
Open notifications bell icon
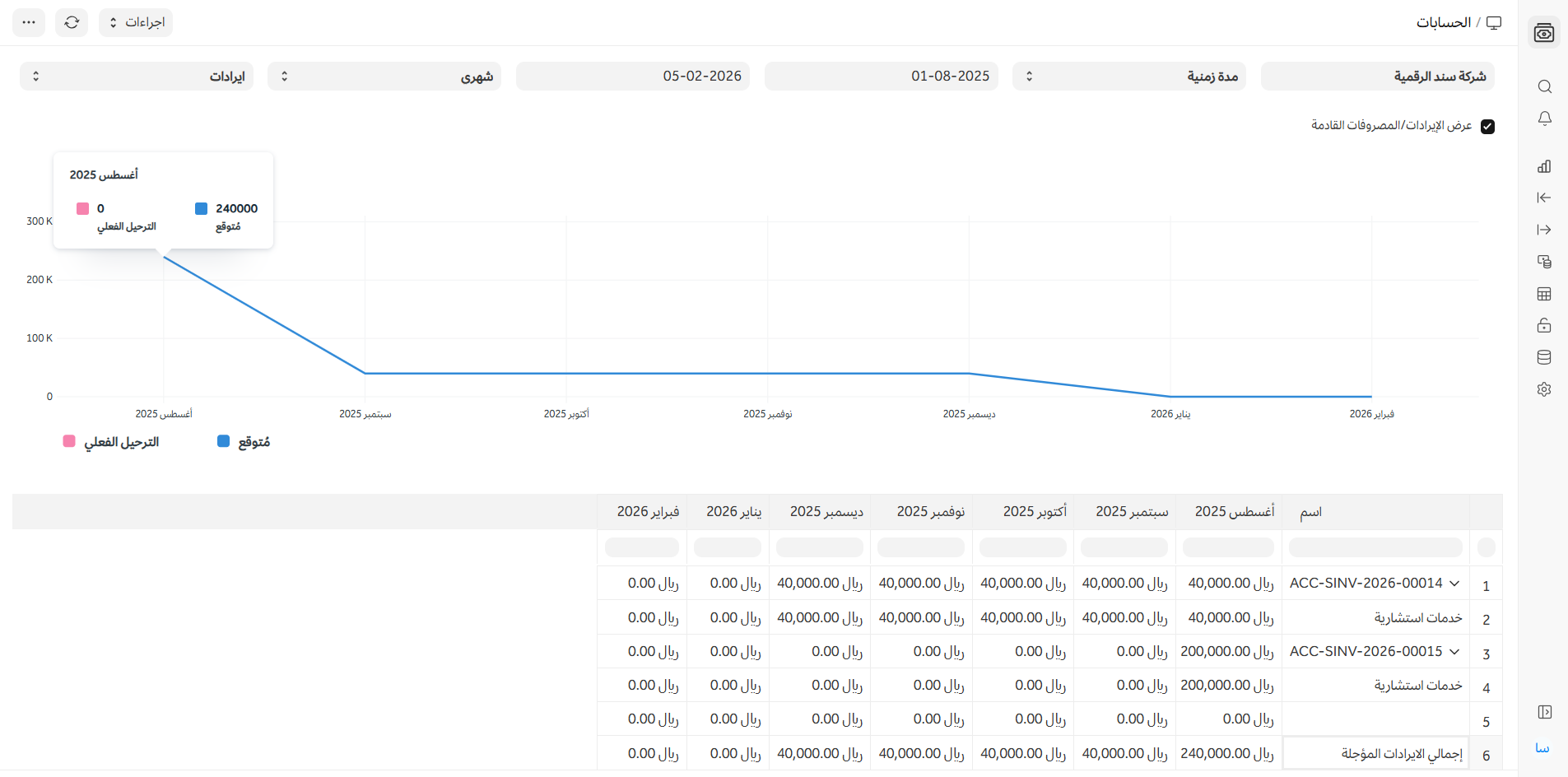tap(1544, 119)
